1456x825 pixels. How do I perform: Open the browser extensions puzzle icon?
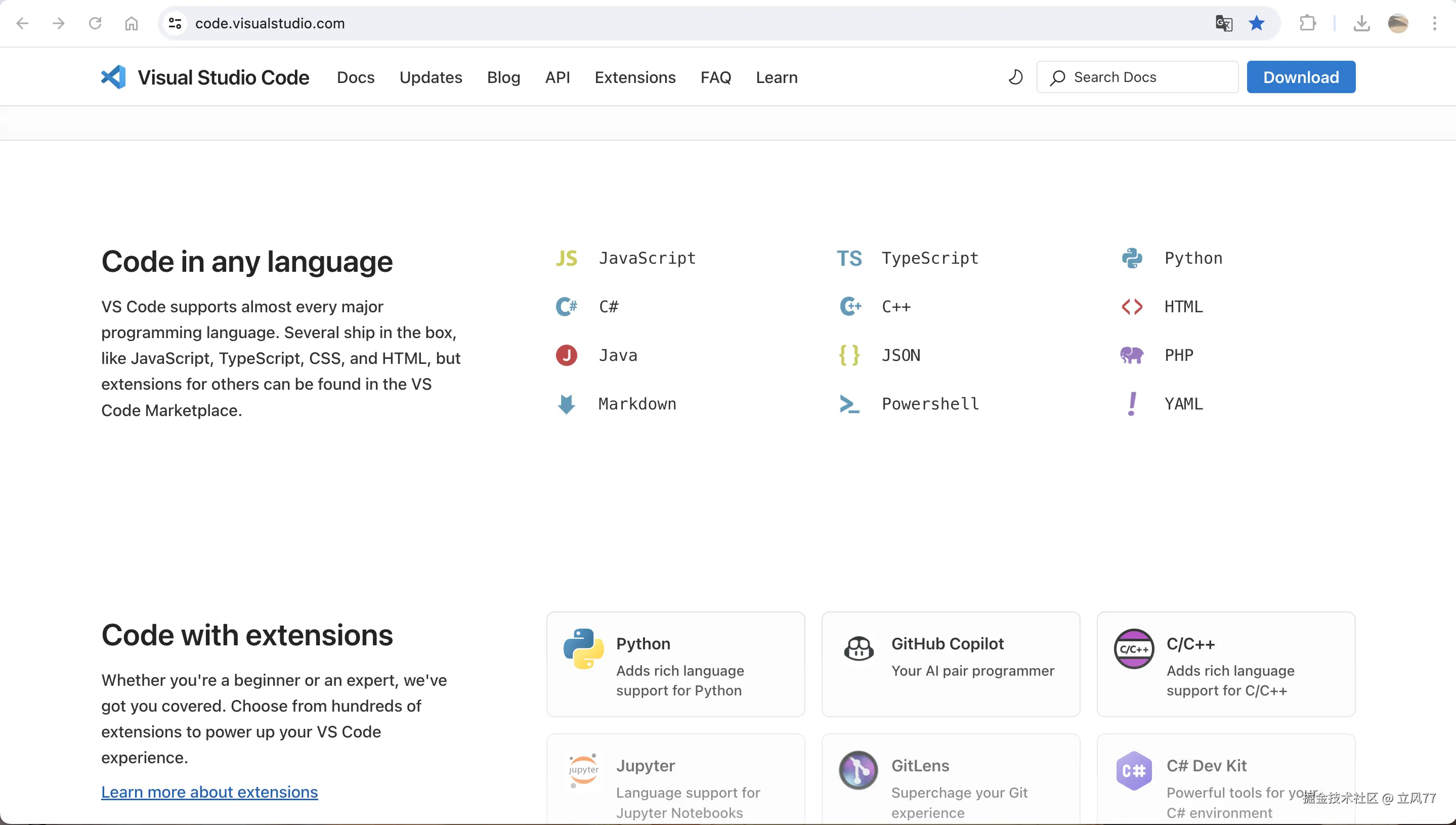point(1308,23)
